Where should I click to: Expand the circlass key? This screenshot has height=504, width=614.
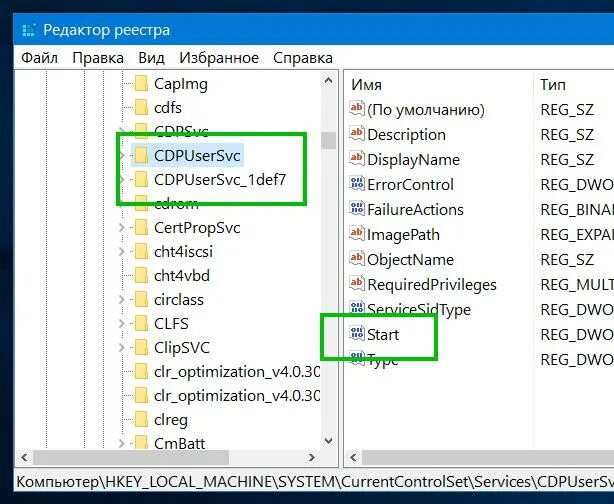121,300
